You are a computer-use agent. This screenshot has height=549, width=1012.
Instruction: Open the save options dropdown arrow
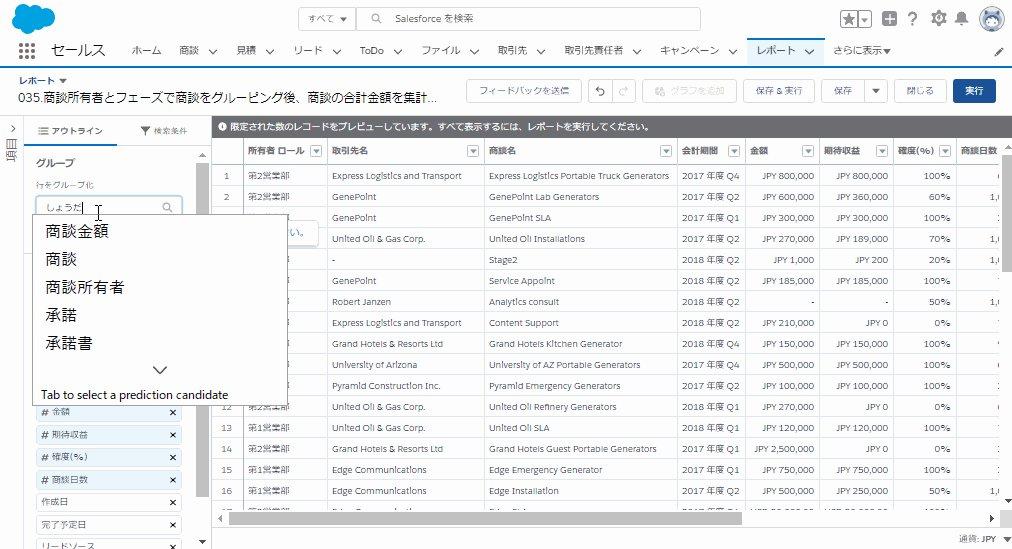tap(876, 91)
